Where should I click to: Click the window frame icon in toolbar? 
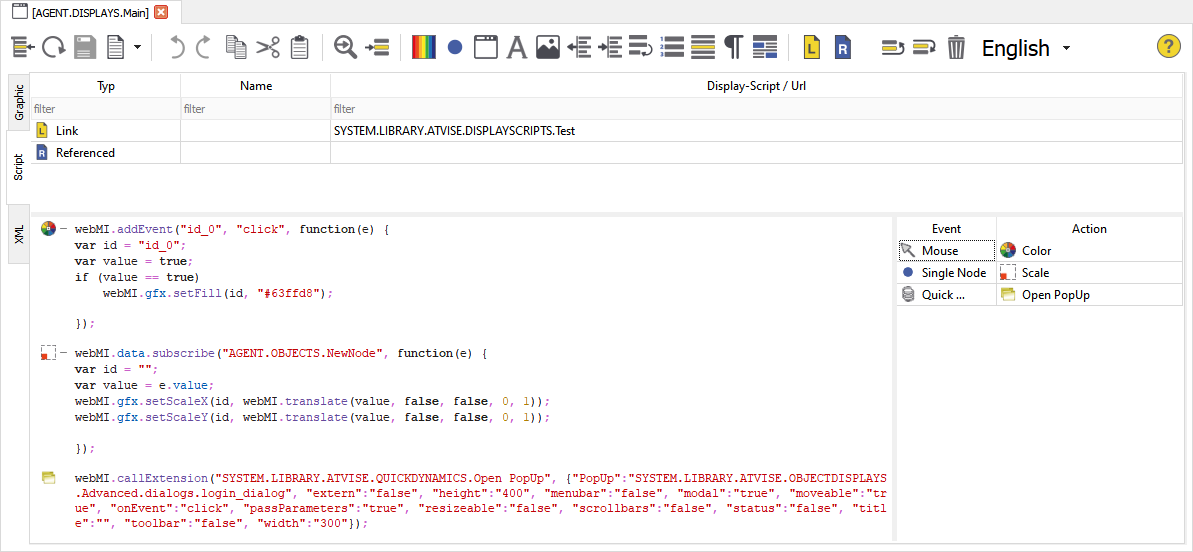(485, 48)
